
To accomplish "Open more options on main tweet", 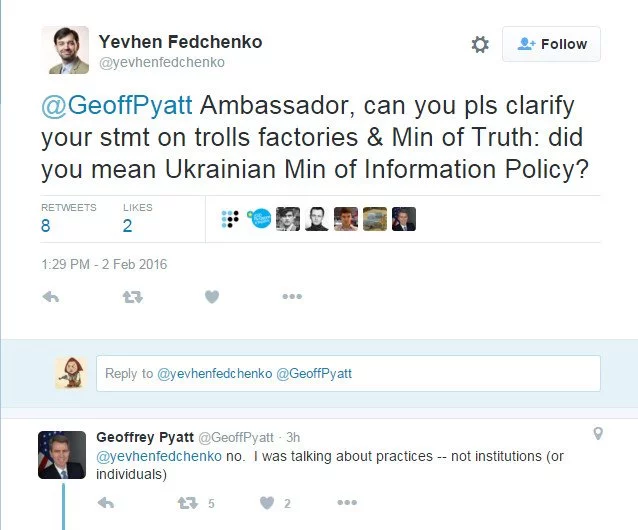I will tap(291, 296).
